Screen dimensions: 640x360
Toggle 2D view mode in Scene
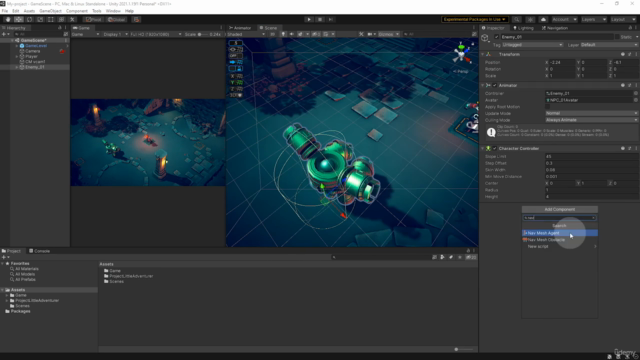[x=272, y=34]
